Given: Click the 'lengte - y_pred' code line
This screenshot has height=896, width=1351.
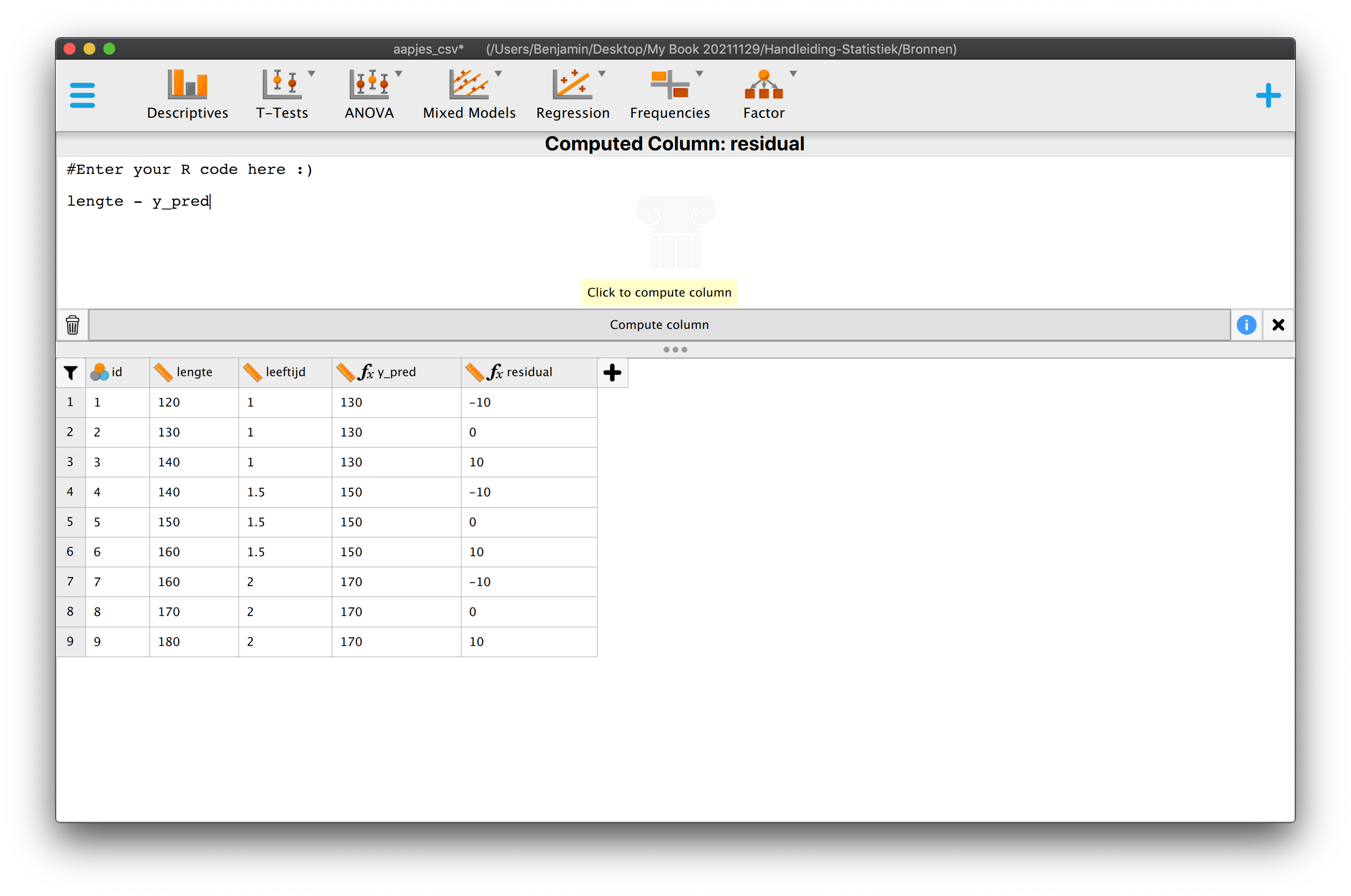Looking at the screenshot, I should click(138, 201).
